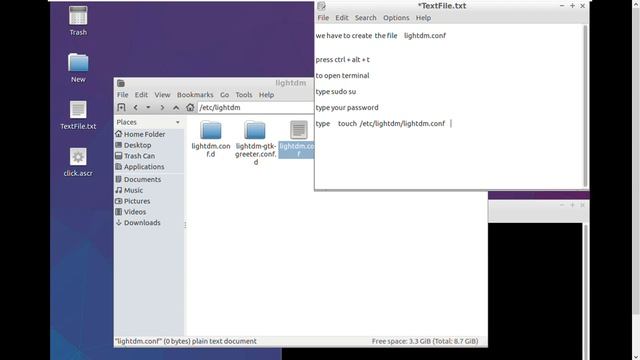The image size is (640, 360).
Task: Open the text editor Help menu
Action: coord(423,18)
